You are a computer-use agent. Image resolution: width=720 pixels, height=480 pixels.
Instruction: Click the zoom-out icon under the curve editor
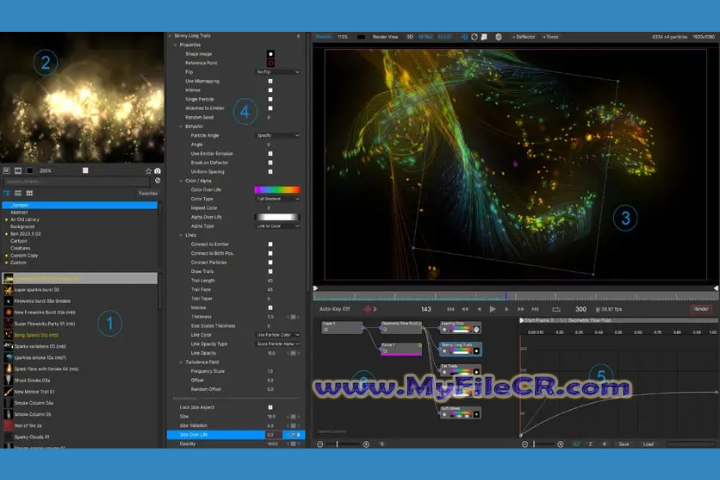click(x=525, y=444)
